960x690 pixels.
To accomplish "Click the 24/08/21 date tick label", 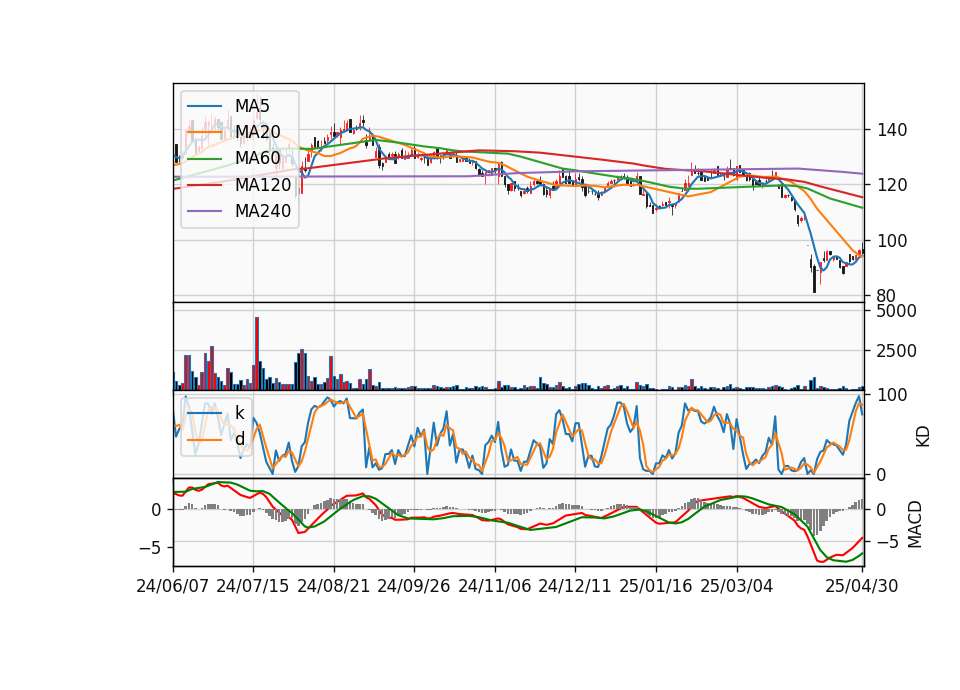I will (334, 586).
